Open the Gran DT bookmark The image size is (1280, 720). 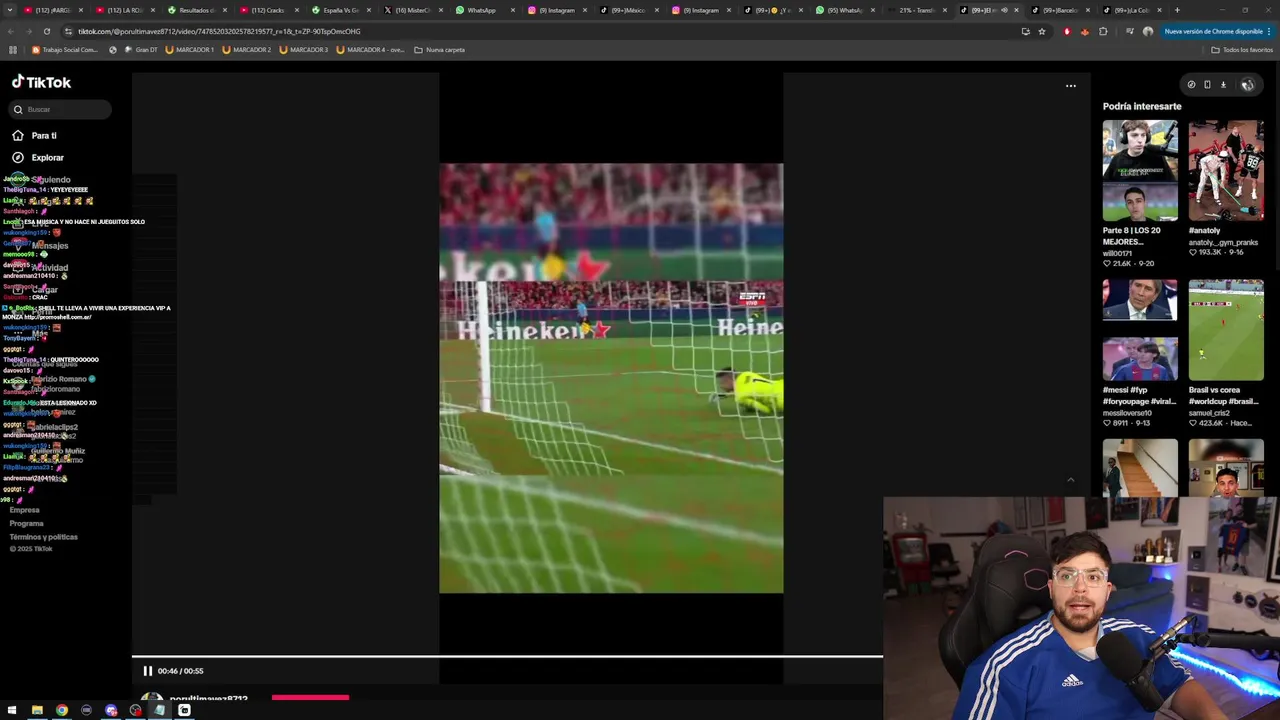pos(141,49)
